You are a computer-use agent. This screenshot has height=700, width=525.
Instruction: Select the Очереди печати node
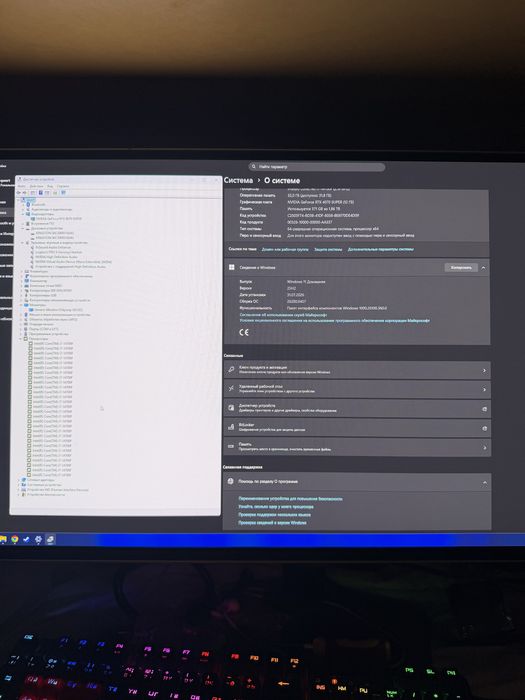(41, 324)
